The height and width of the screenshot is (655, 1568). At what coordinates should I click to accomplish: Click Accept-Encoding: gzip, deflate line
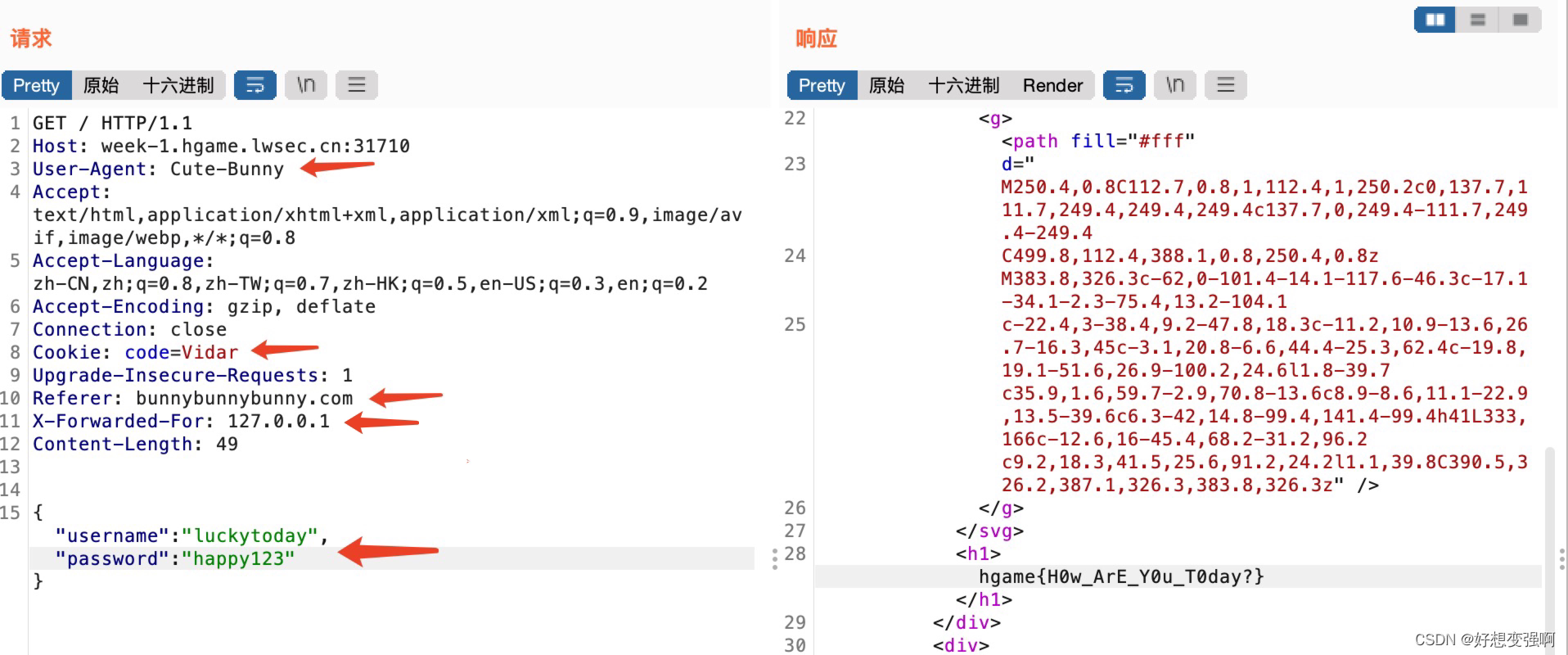click(204, 307)
